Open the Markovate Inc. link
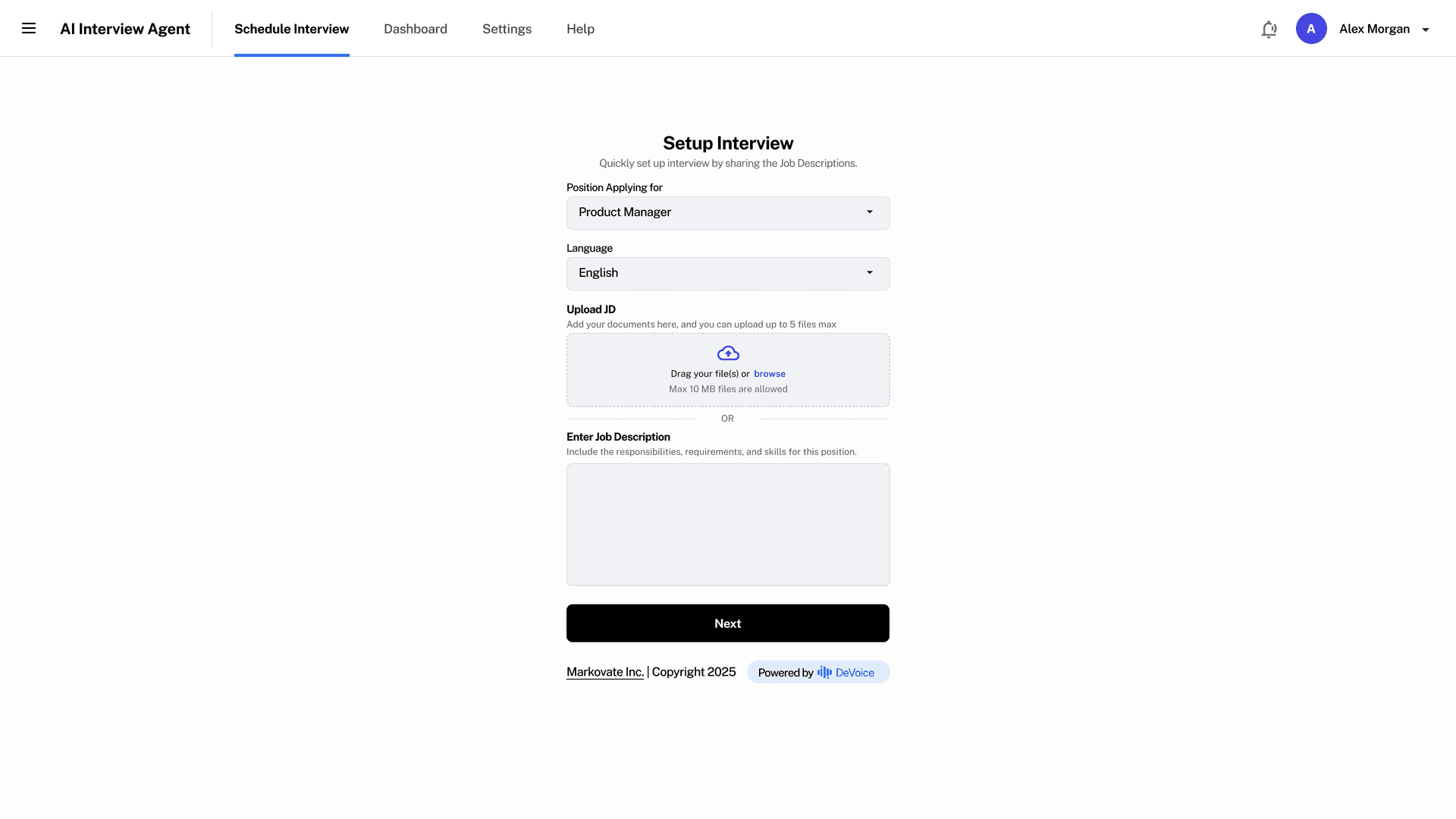1456x819 pixels. point(605,673)
